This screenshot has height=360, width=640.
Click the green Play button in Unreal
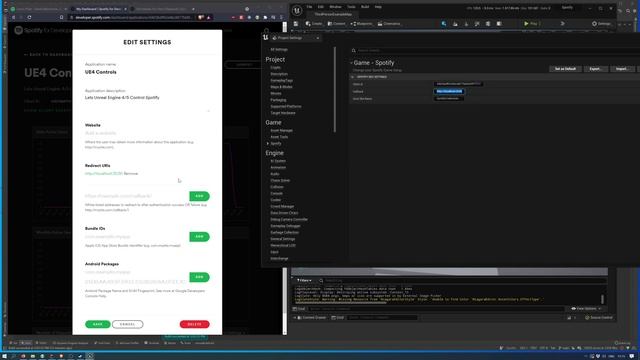pyautogui.click(x=531, y=24)
